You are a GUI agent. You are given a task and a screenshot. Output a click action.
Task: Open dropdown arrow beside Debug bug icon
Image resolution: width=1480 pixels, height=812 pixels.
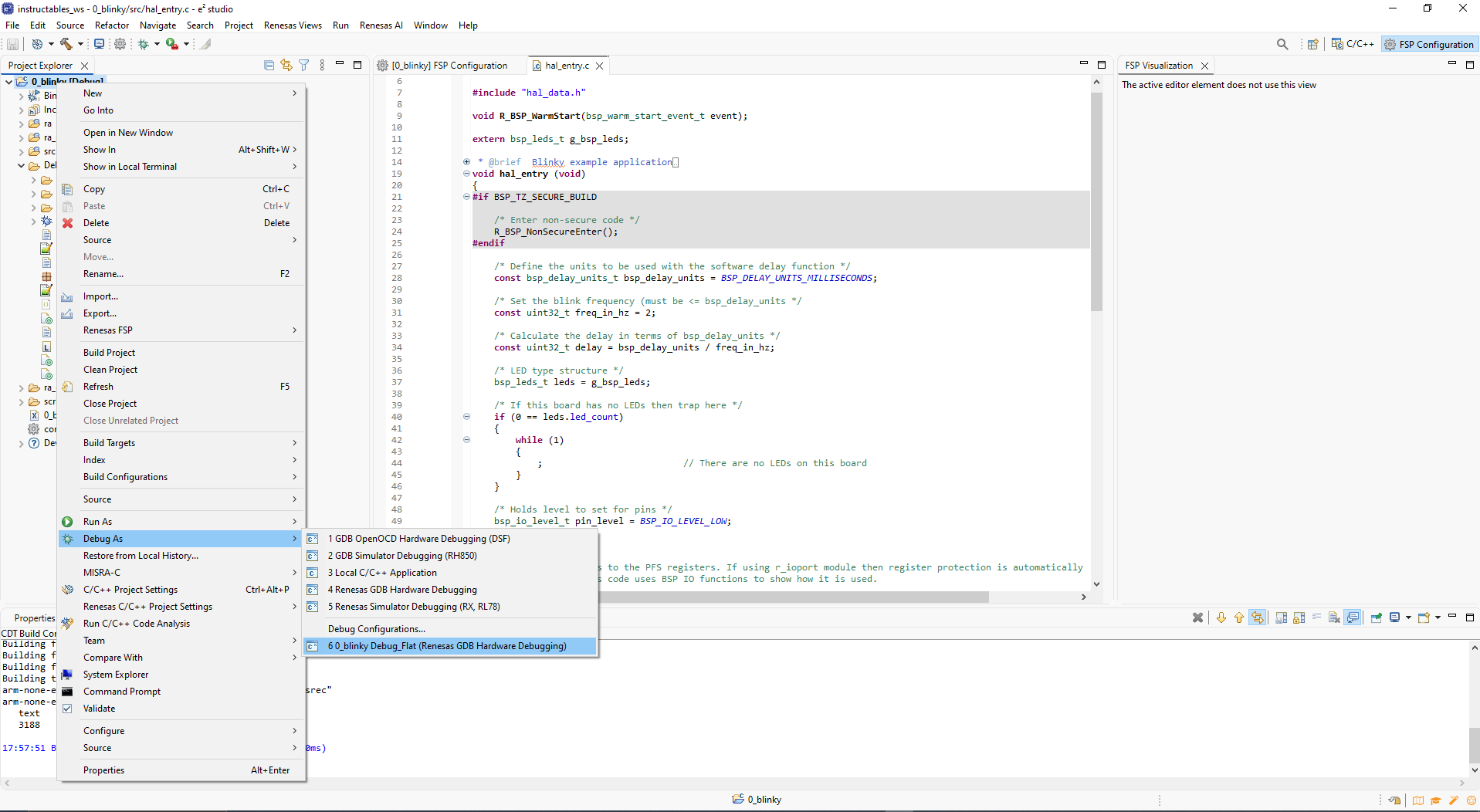pyautogui.click(x=157, y=44)
